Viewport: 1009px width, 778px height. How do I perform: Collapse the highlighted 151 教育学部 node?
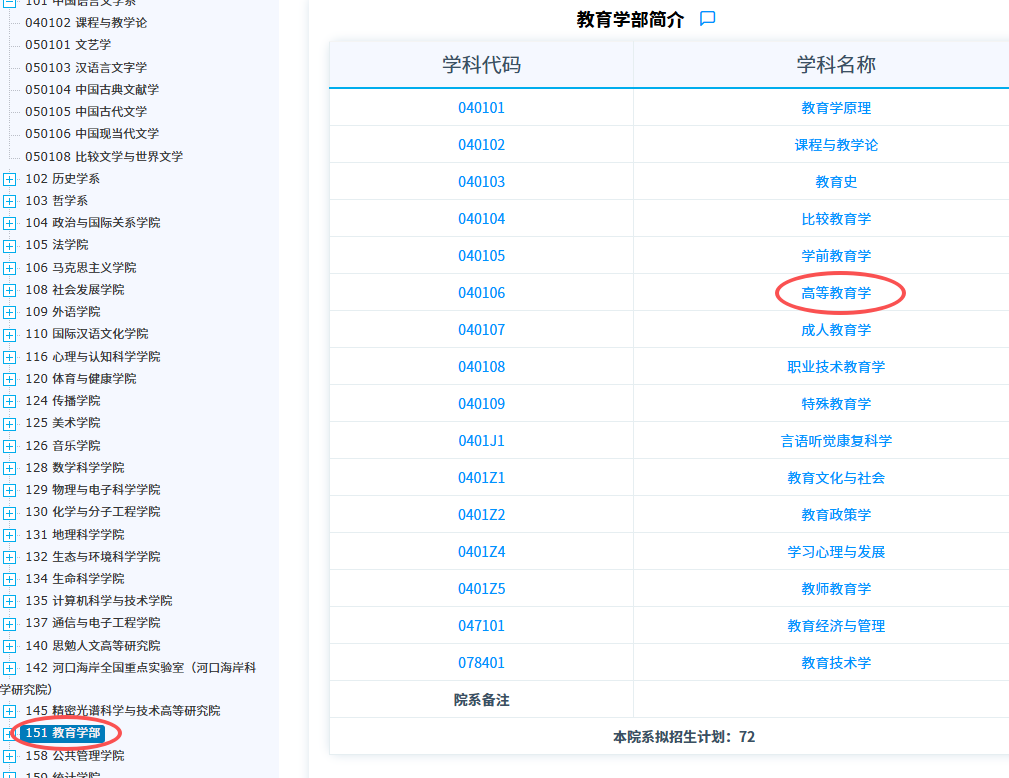(7, 733)
